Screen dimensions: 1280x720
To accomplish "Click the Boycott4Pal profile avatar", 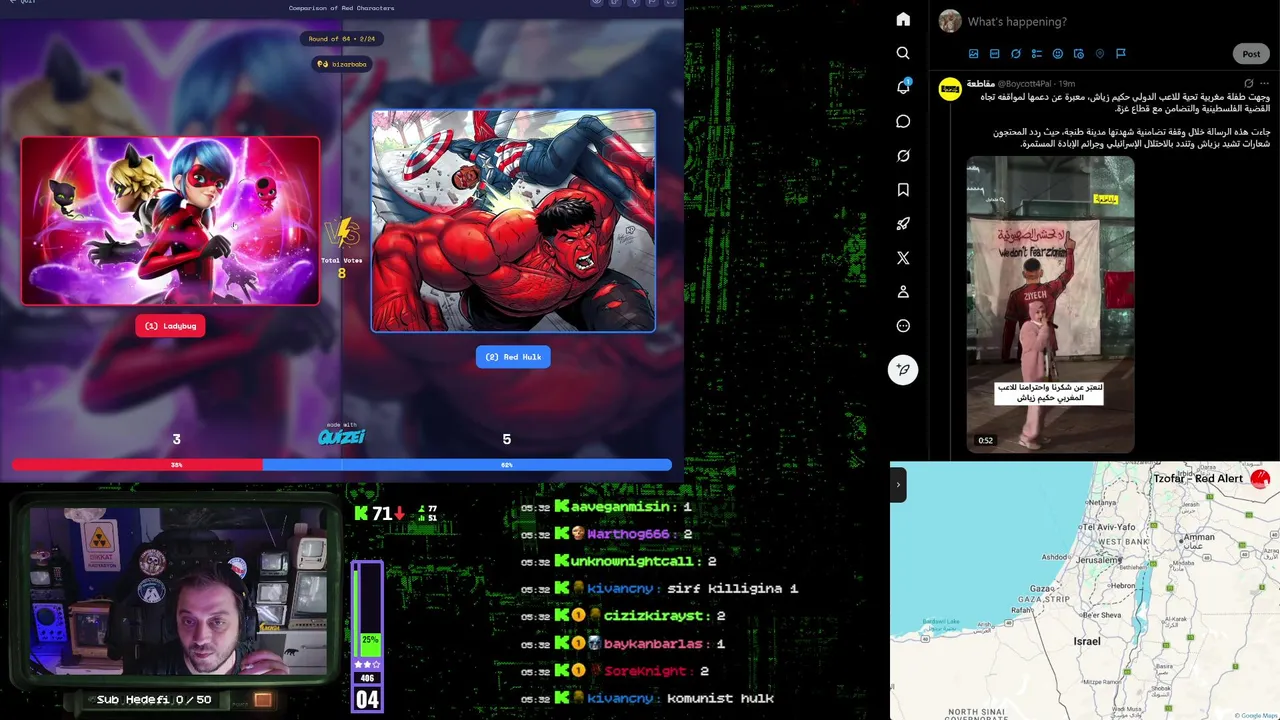I will pyautogui.click(x=950, y=89).
